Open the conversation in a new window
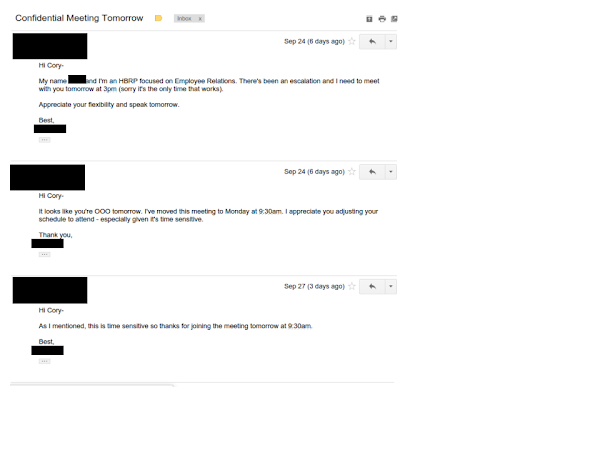 click(394, 19)
